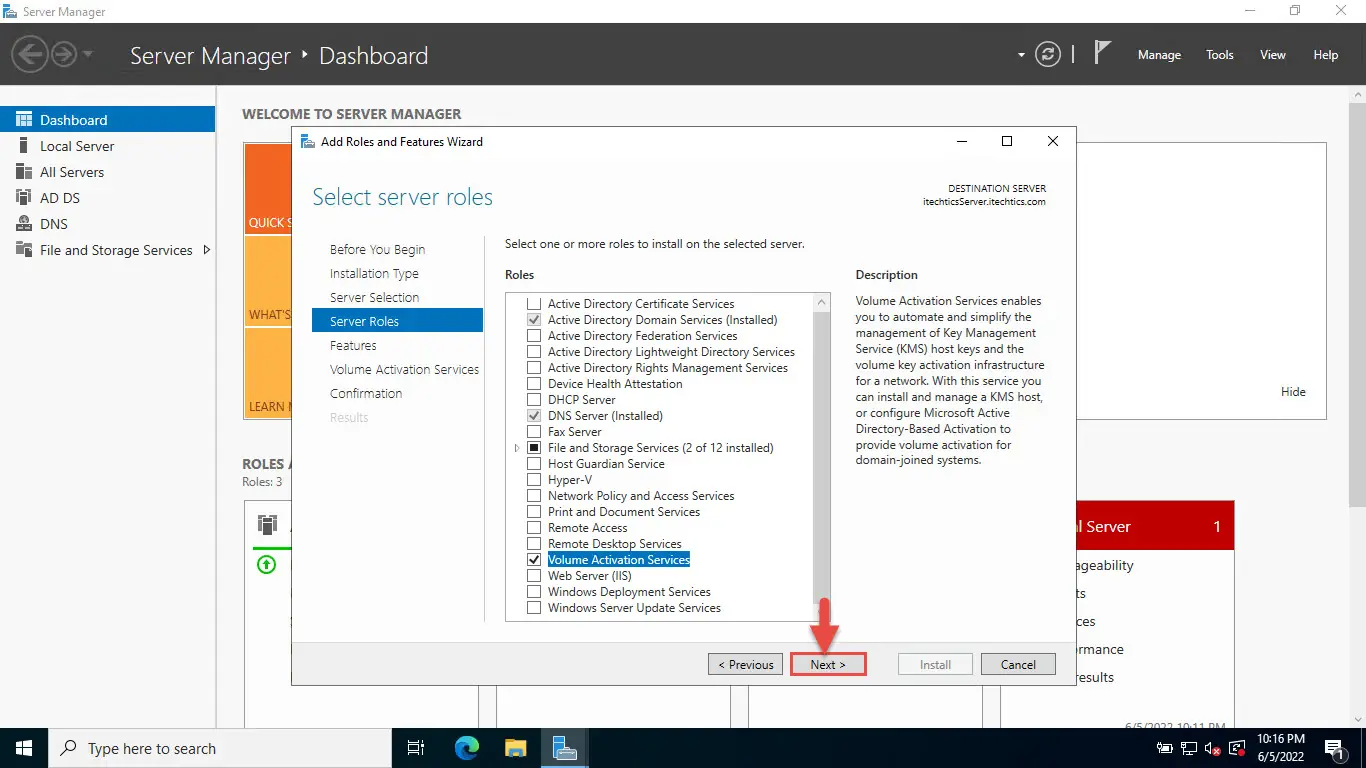Go to Before You Begin step
The image size is (1366, 768).
coord(378,250)
